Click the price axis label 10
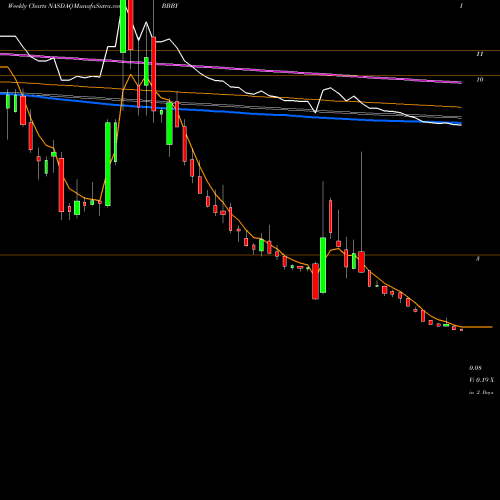This screenshot has width=500, height=500. click(479, 80)
